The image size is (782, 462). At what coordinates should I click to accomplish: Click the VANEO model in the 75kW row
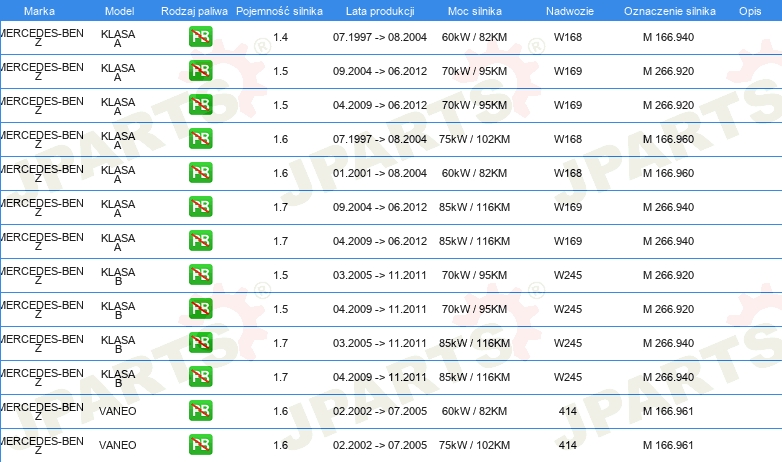tap(118, 445)
